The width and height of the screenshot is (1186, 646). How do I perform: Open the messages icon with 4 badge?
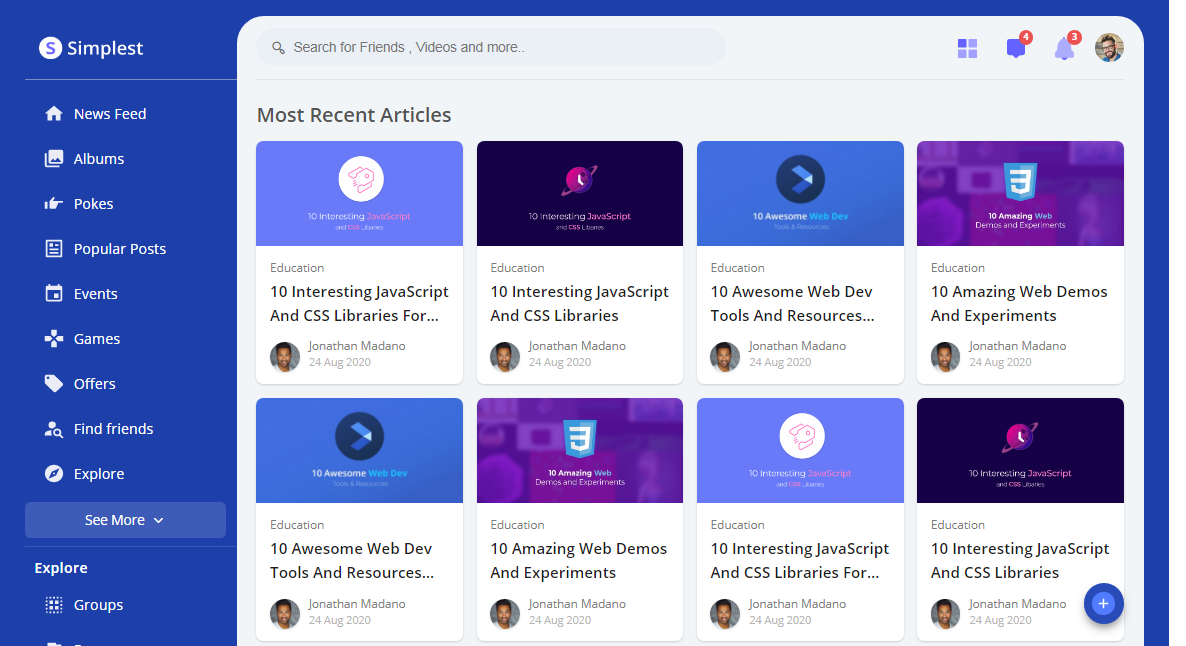click(x=1016, y=48)
